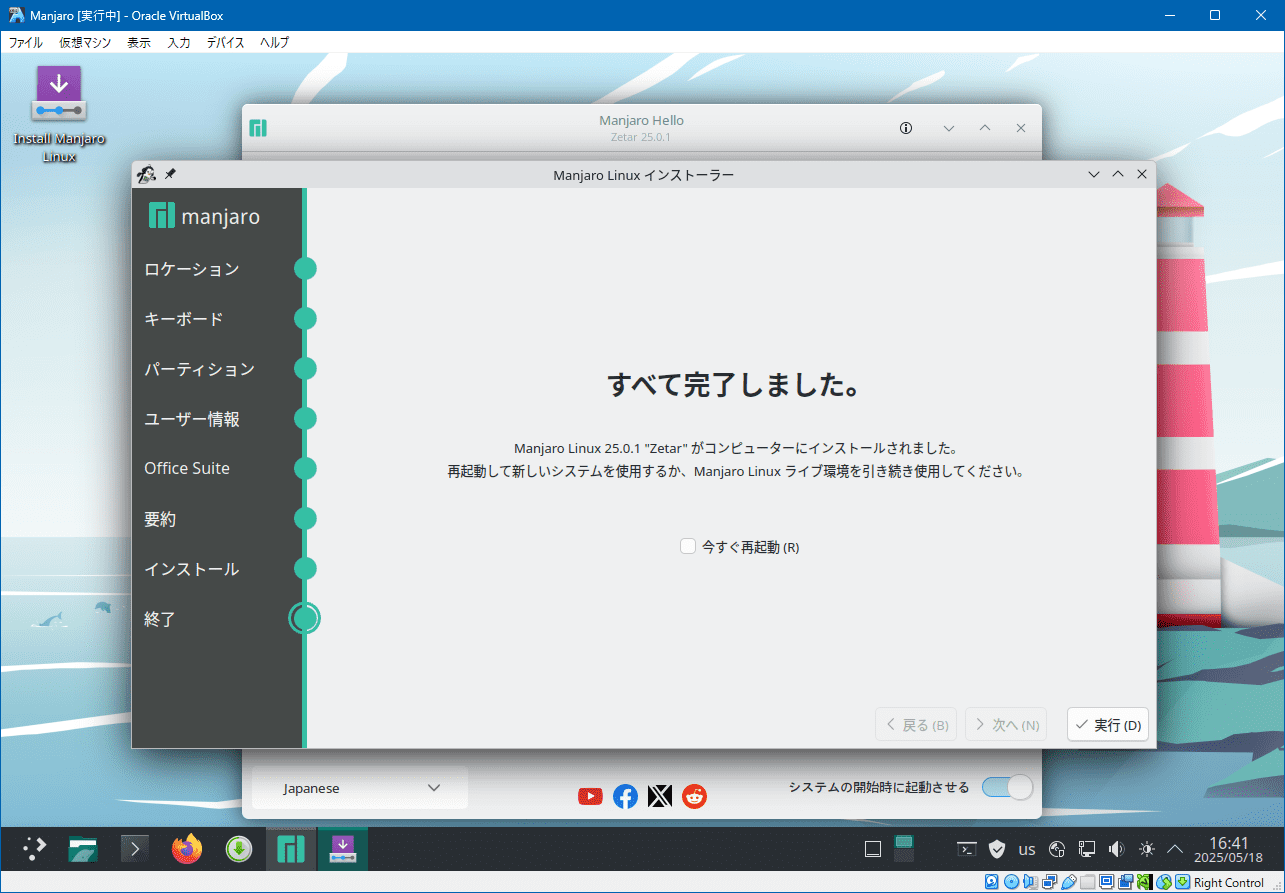Click the manjaro logo in the installer sidebar

coord(204,215)
